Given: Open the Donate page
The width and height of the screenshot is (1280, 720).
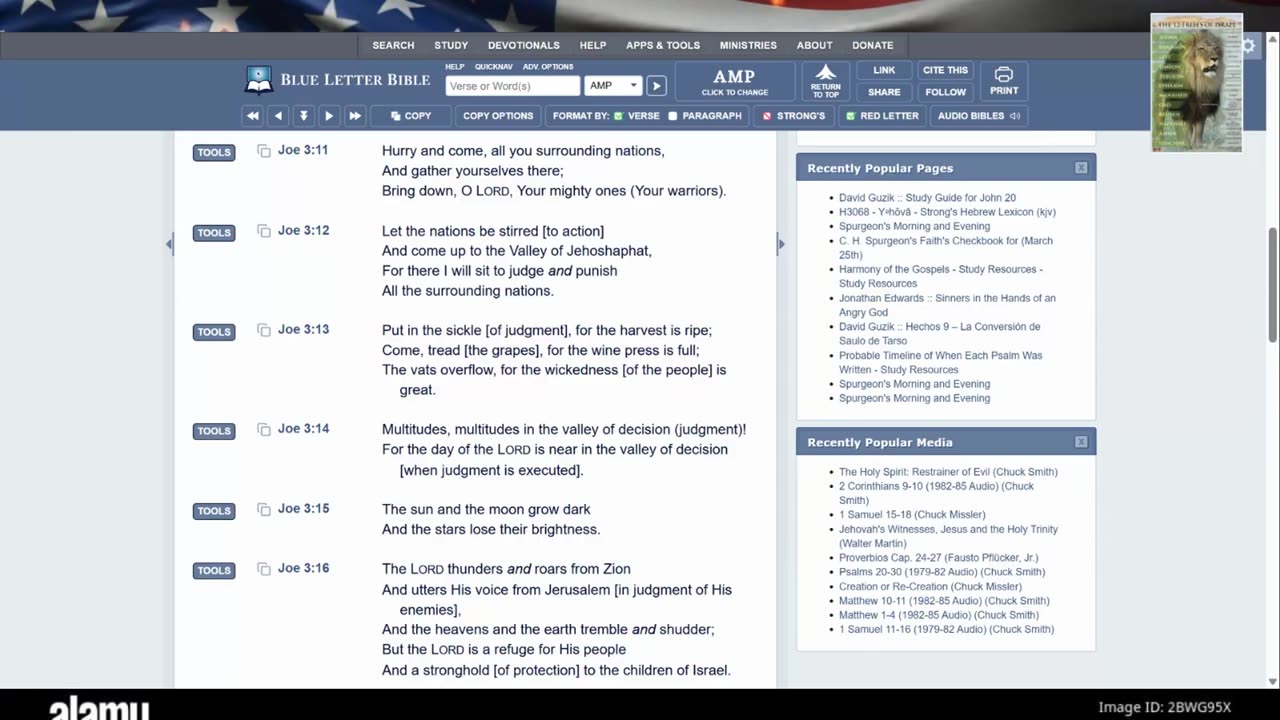Looking at the screenshot, I should (873, 45).
